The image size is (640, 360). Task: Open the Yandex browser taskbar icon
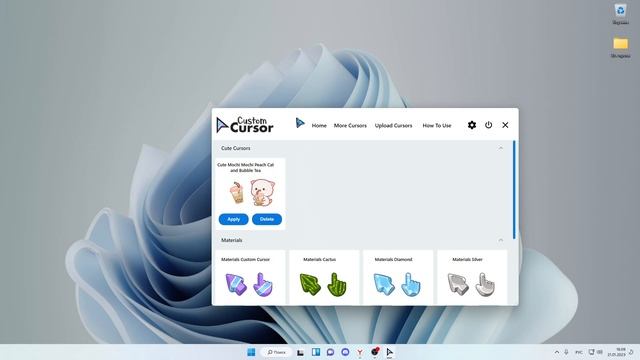(x=360, y=352)
